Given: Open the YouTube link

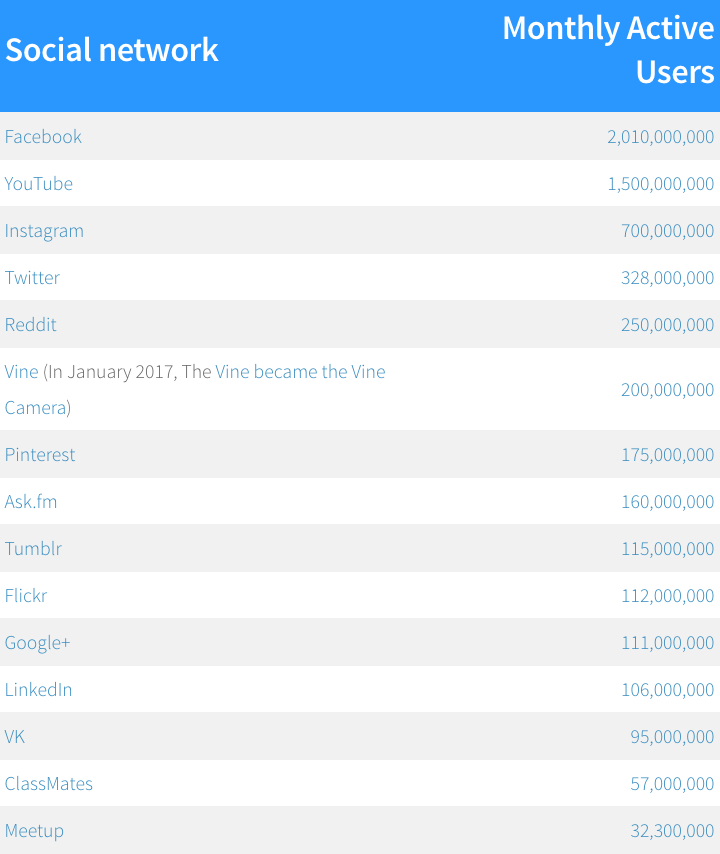Looking at the screenshot, I should click(39, 184).
